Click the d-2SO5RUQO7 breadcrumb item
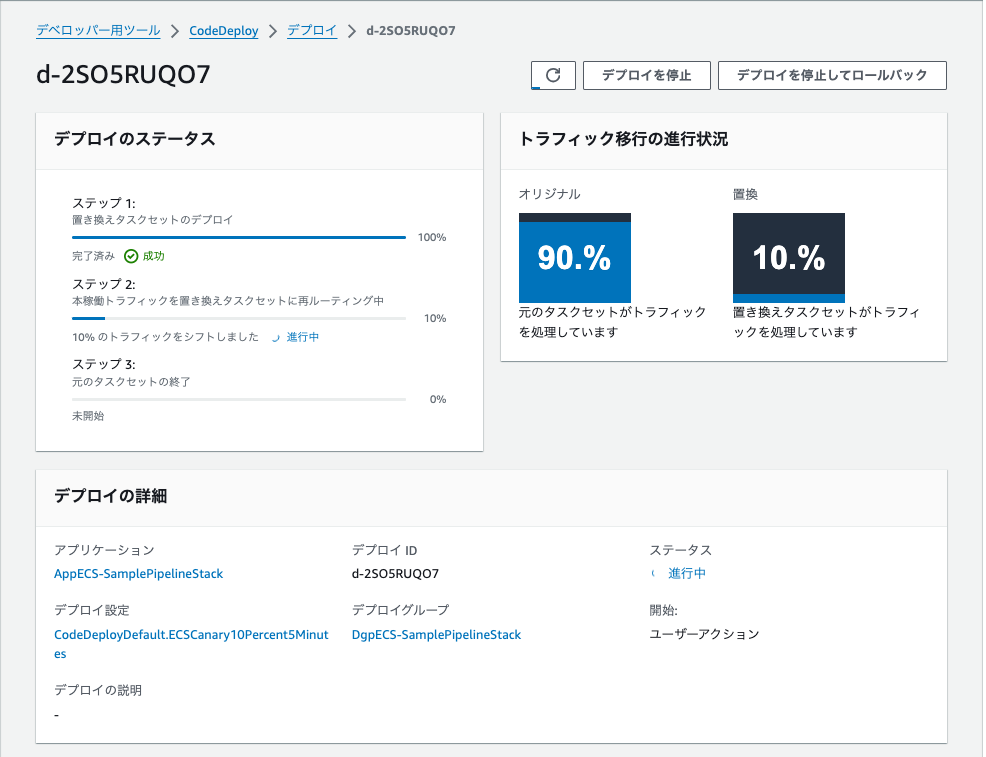The height and width of the screenshot is (757, 986). (411, 31)
